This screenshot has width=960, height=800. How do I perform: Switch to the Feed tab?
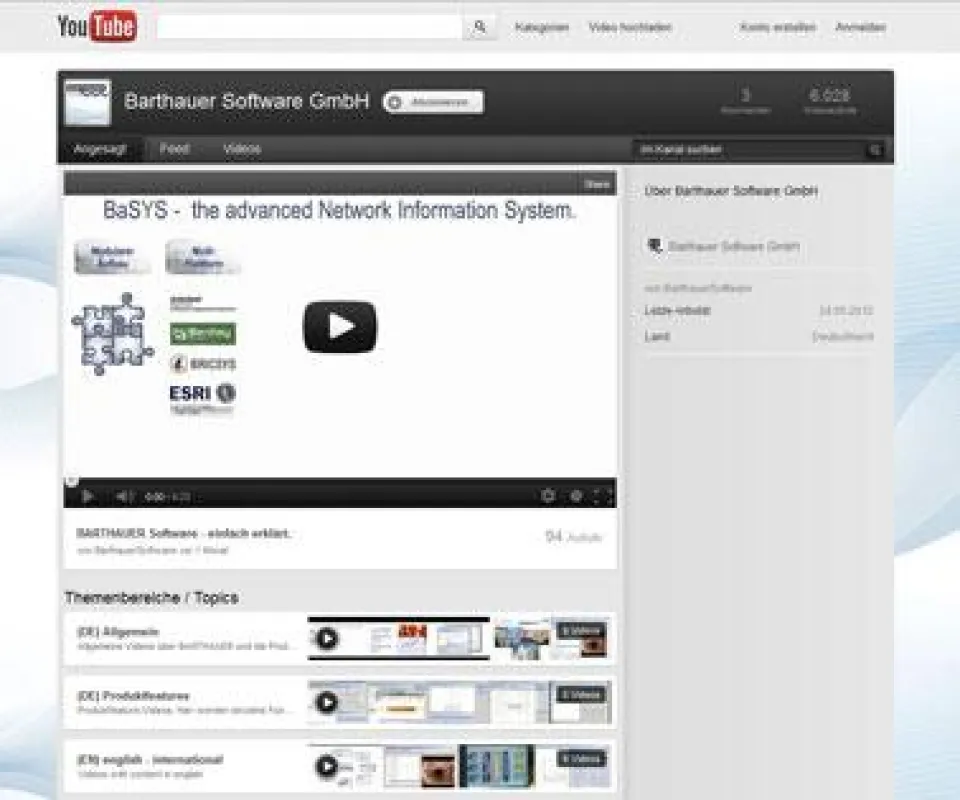[x=174, y=149]
